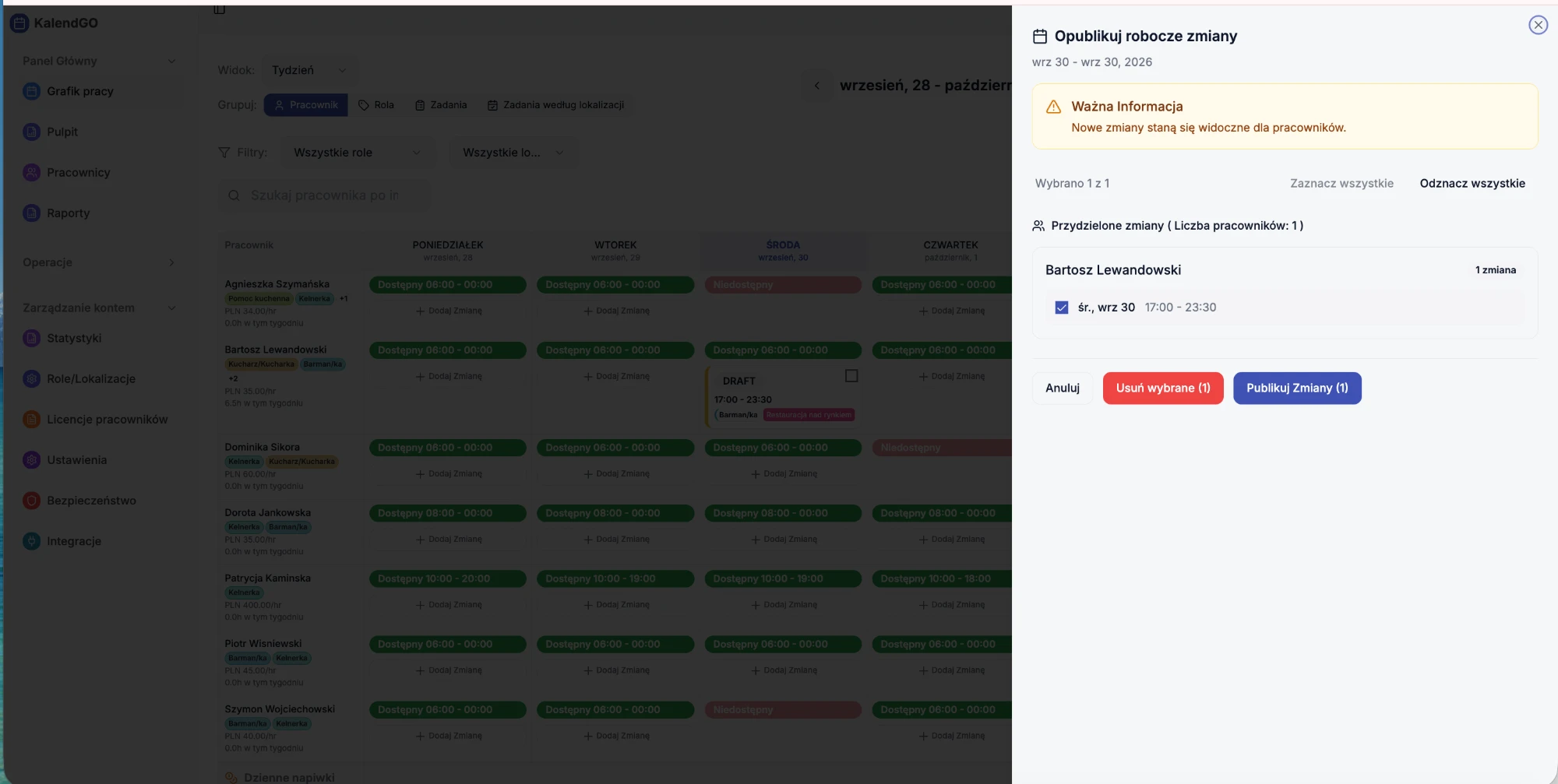The image size is (1558, 784).
Task: Open the Pulpit sidebar icon
Action: [31, 132]
